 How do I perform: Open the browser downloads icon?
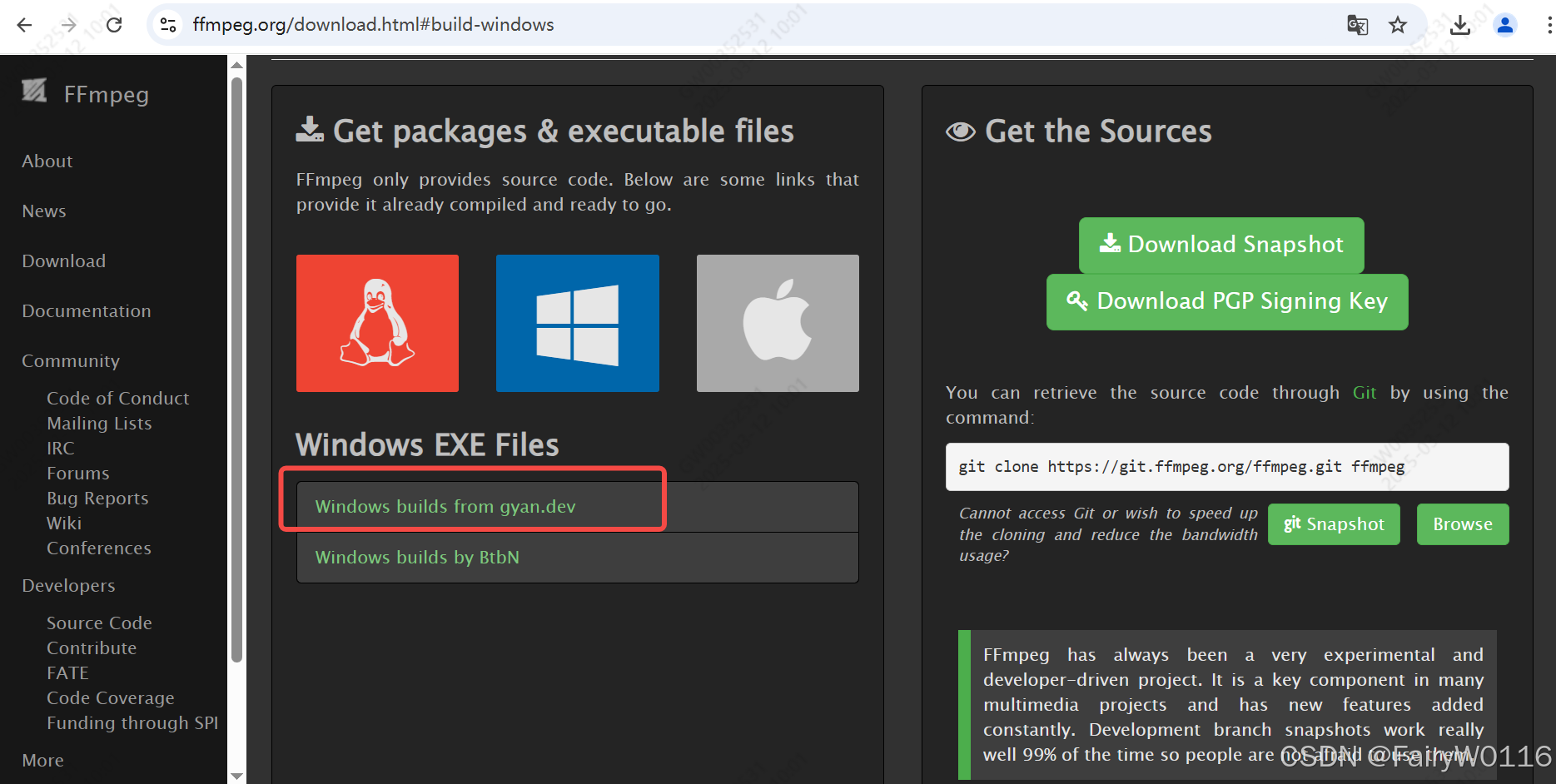(x=1460, y=25)
